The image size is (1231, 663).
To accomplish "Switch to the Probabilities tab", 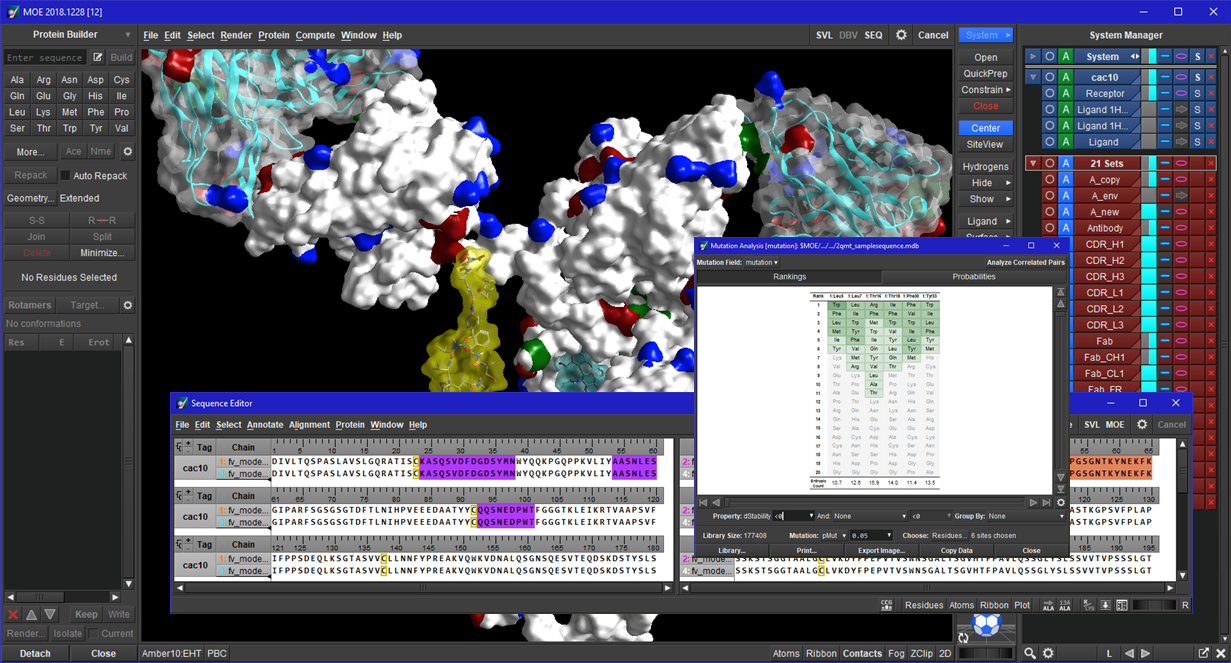I will (x=973, y=277).
